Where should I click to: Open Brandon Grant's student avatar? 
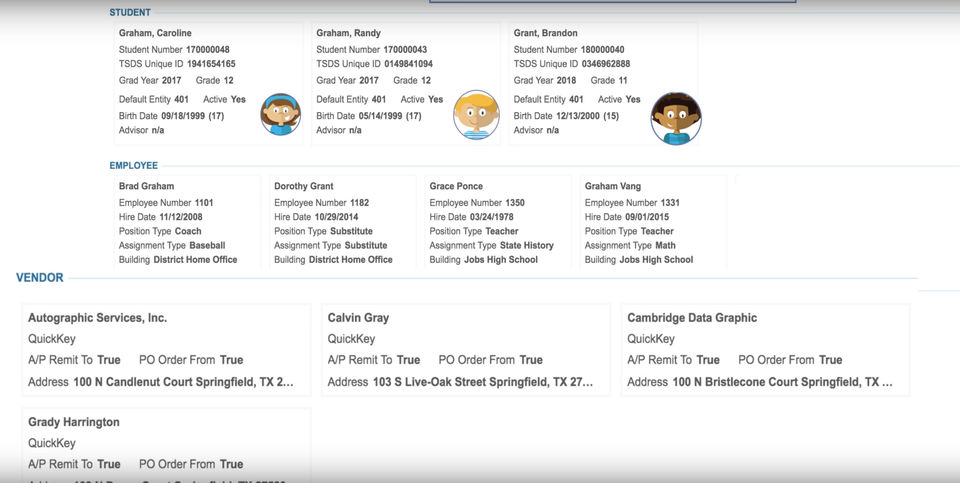click(x=676, y=118)
